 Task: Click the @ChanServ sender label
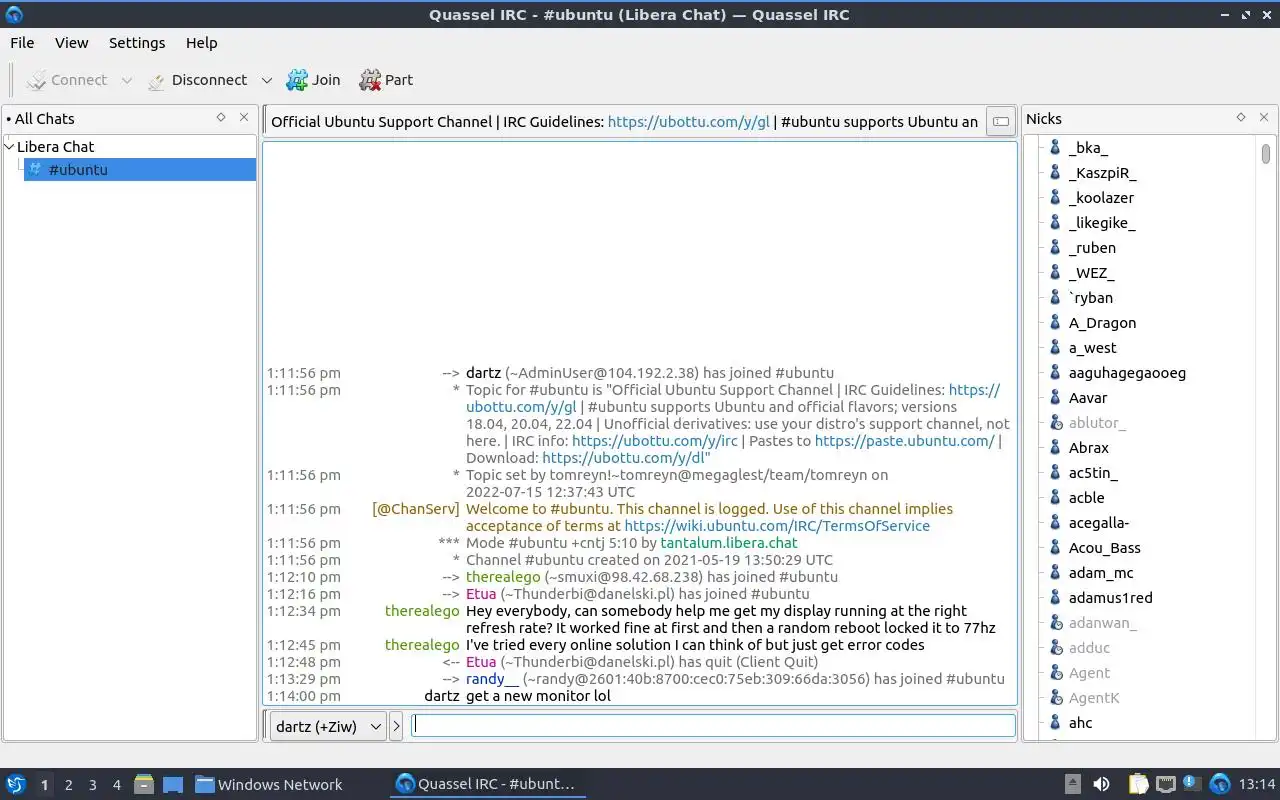pyautogui.click(x=416, y=509)
